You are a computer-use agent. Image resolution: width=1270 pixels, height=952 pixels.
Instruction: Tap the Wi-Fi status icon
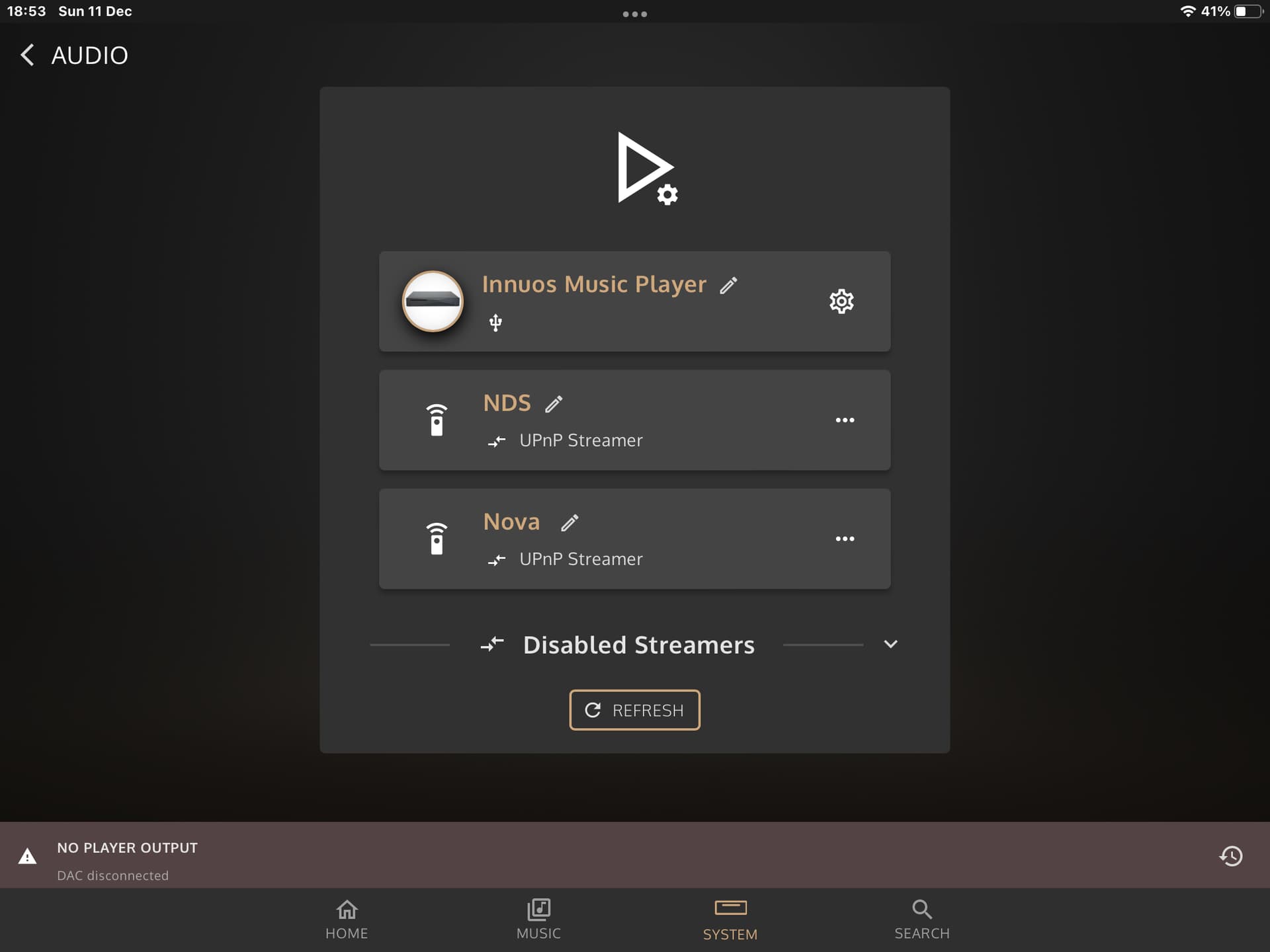pos(1188,11)
